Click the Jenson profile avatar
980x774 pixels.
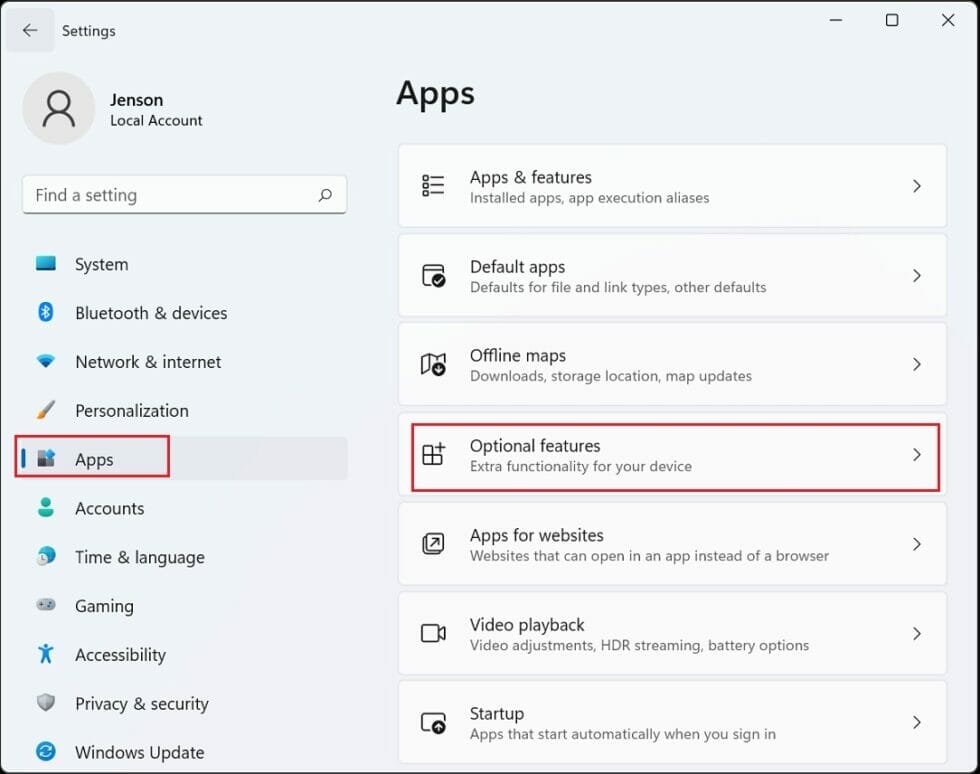[59, 108]
